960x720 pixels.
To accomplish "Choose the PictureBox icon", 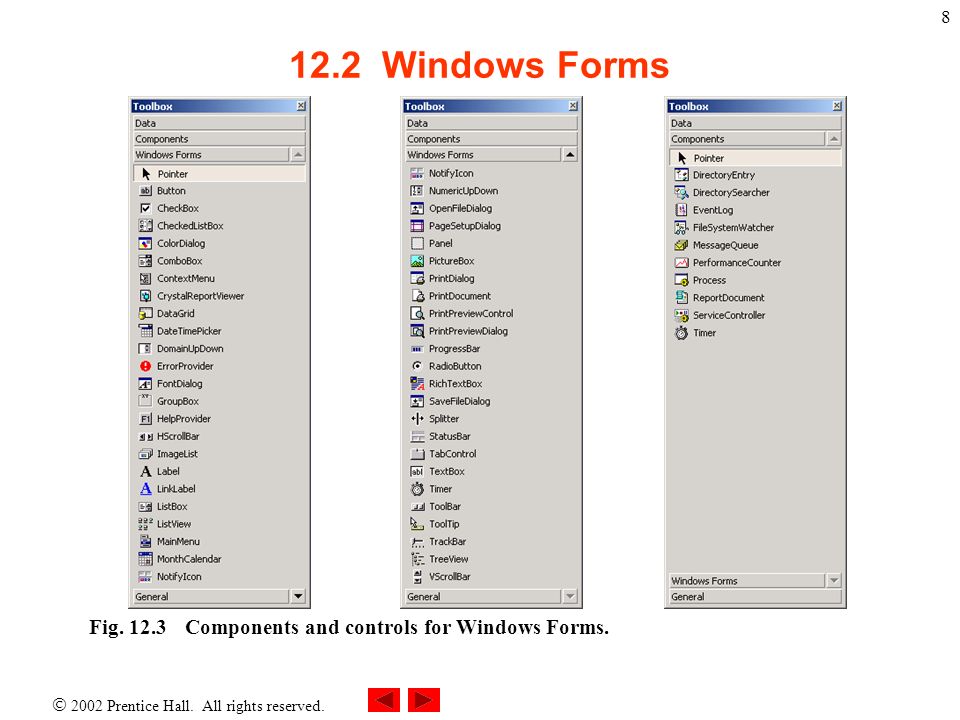I will (x=417, y=261).
